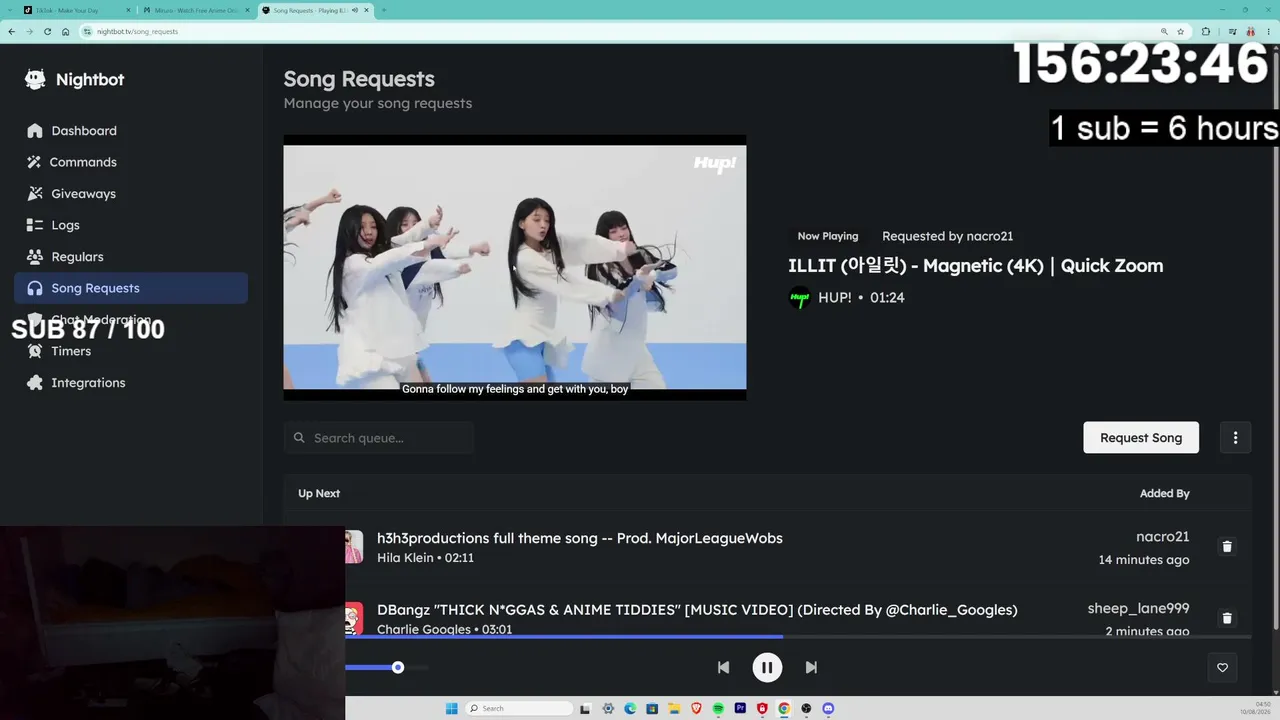Screen dimensions: 1280x720
Task: Seek on the song progress bar
Action: pos(798,636)
